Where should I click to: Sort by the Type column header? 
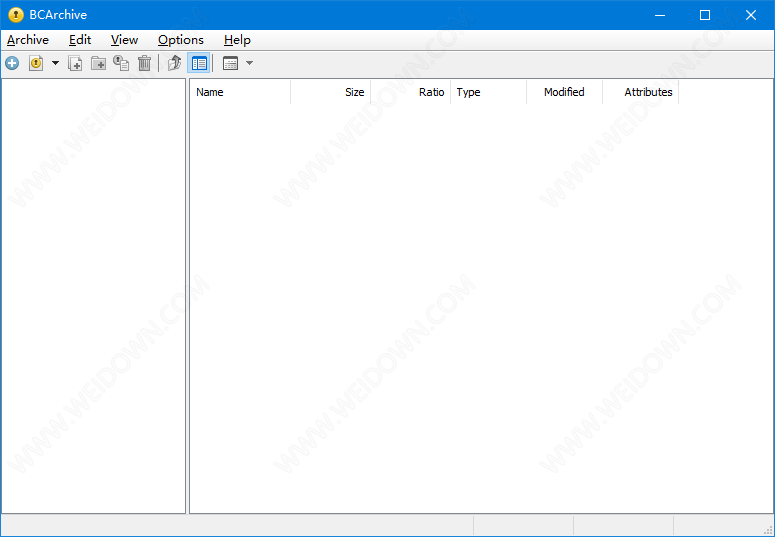pos(488,92)
